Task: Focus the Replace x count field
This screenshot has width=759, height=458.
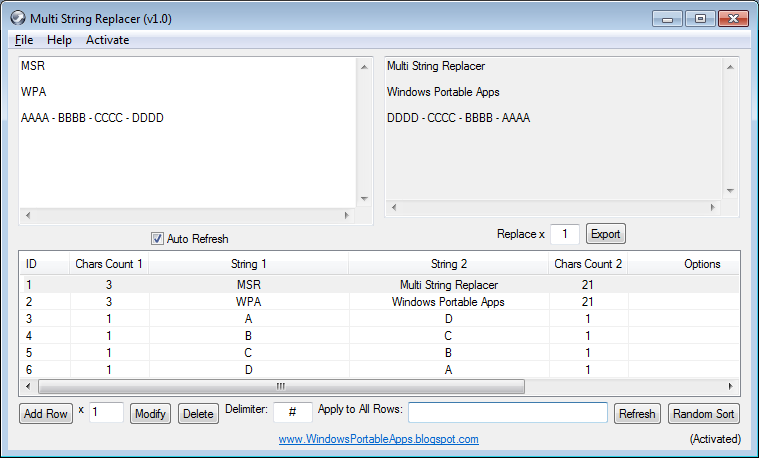Action: [565, 234]
